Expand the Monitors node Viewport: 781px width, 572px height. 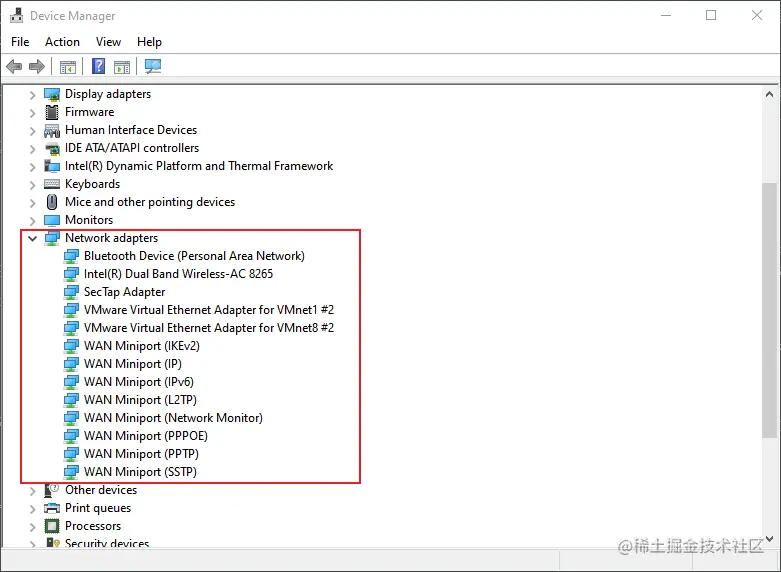point(32,221)
